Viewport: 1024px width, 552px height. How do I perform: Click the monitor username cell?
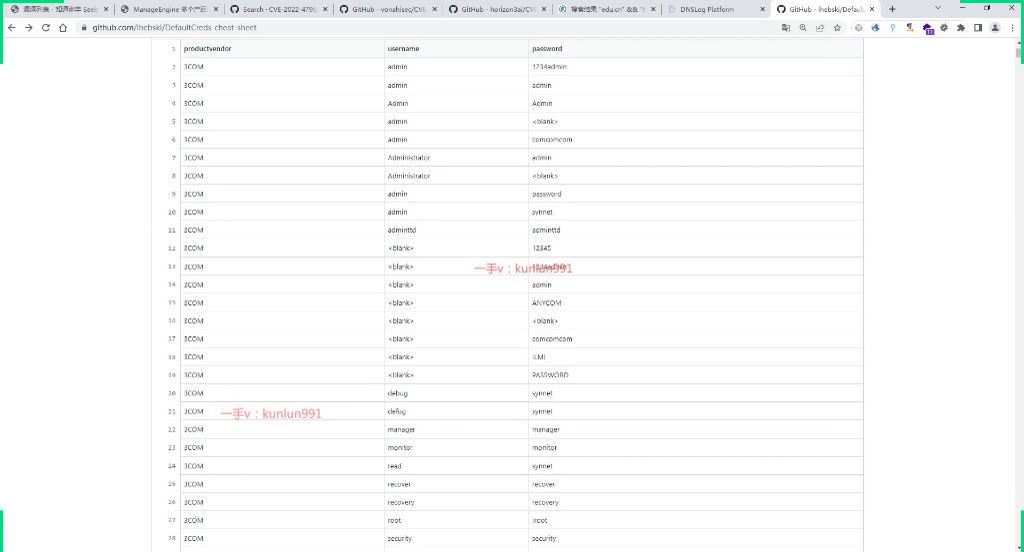pos(456,448)
